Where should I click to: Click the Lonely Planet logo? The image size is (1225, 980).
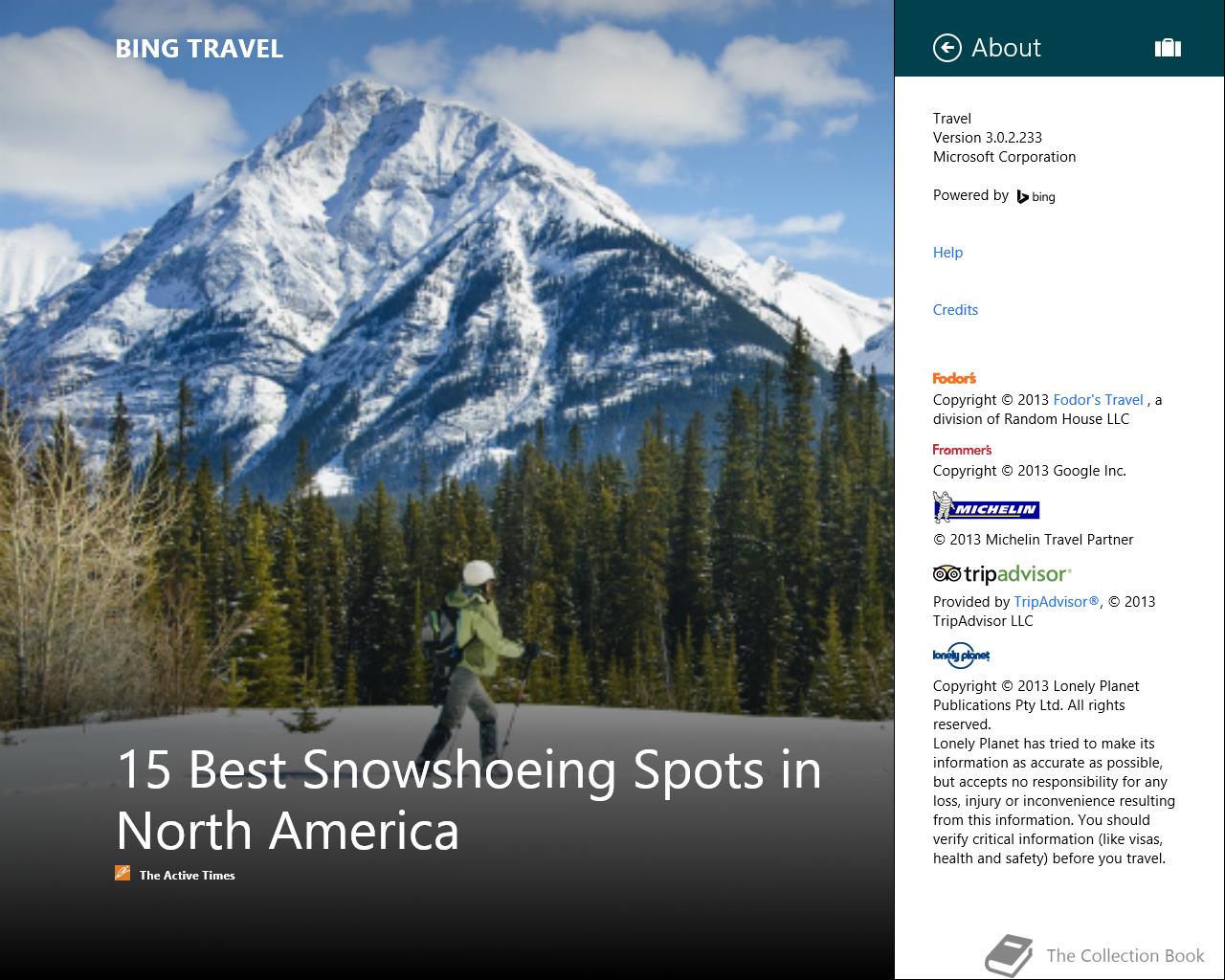coord(961,656)
